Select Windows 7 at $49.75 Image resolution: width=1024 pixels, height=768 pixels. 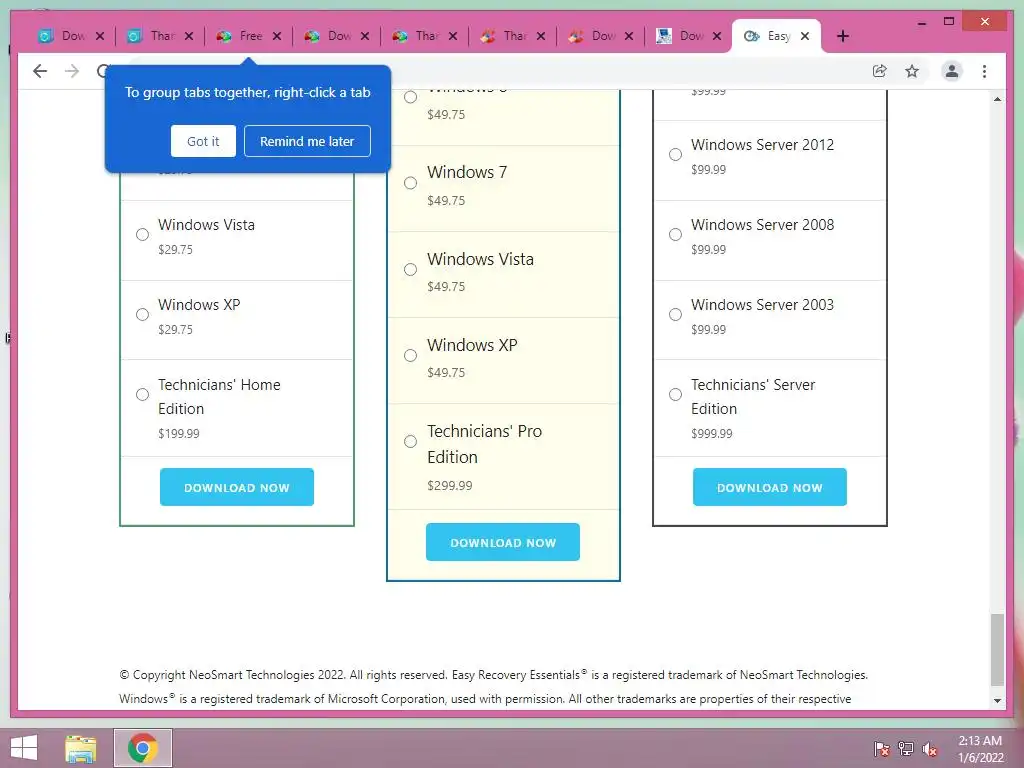pos(410,183)
